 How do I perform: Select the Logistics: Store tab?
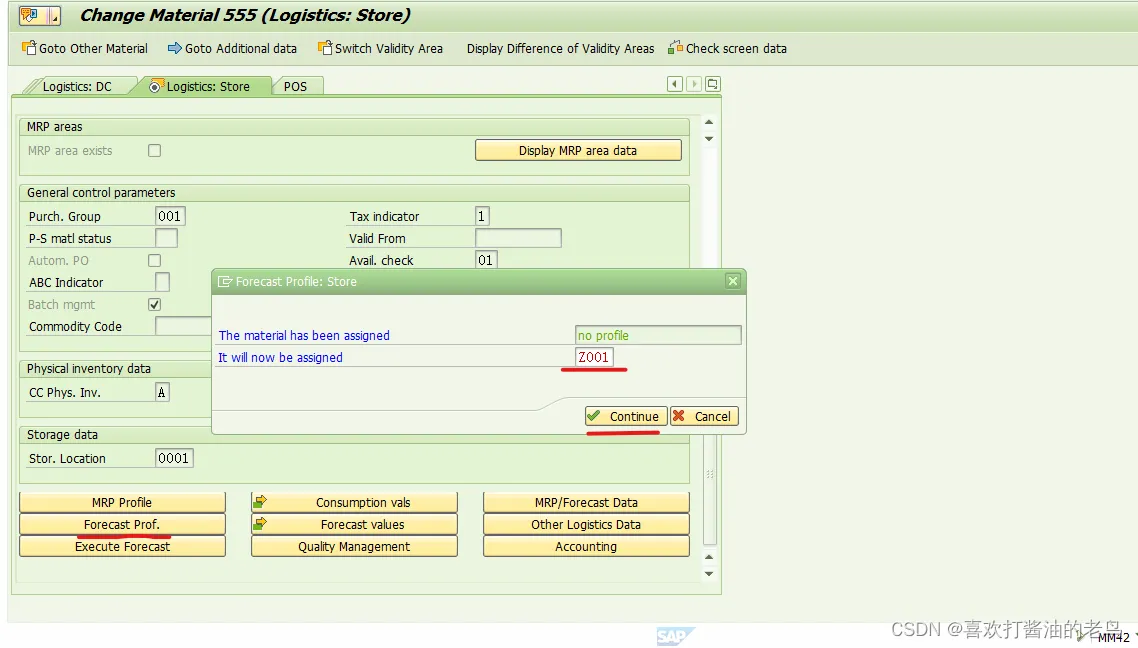pyautogui.click(x=208, y=86)
